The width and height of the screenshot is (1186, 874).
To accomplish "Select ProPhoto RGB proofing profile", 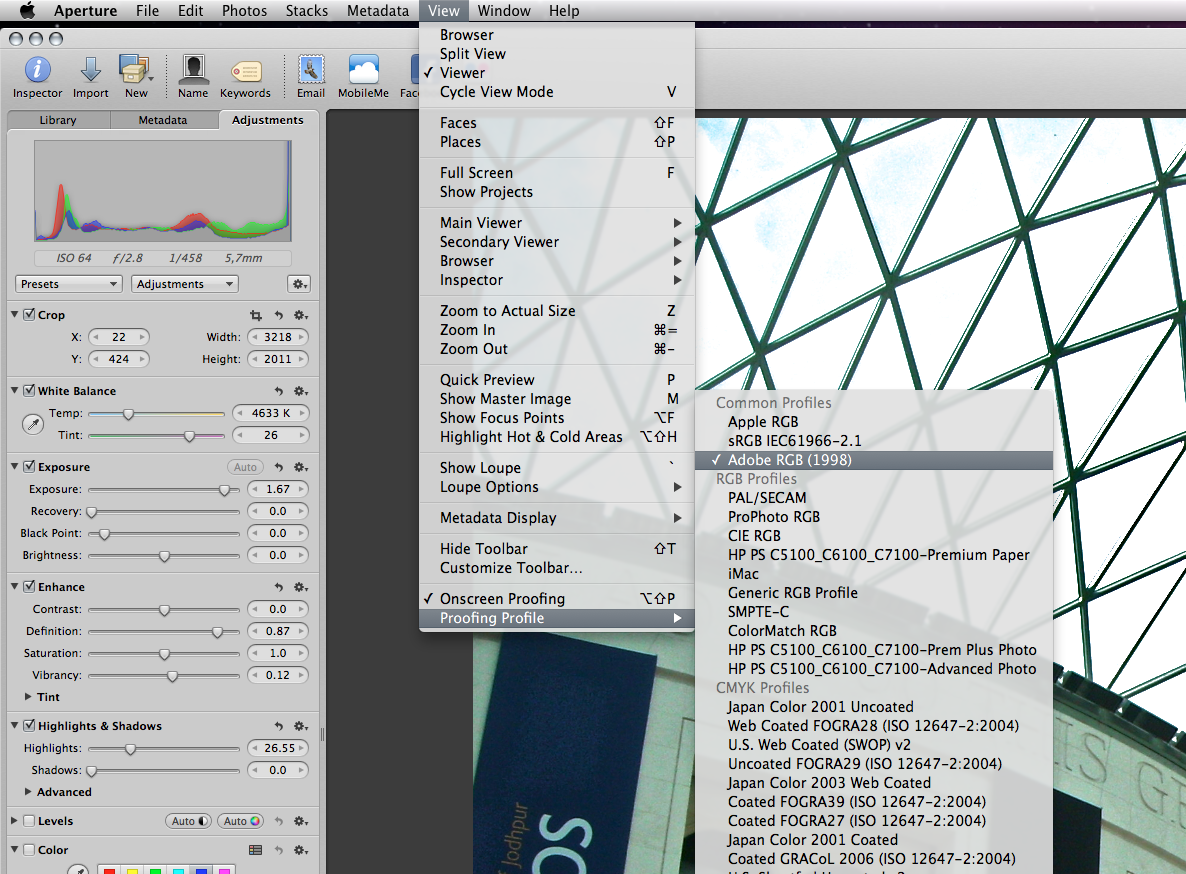I will tap(874, 517).
